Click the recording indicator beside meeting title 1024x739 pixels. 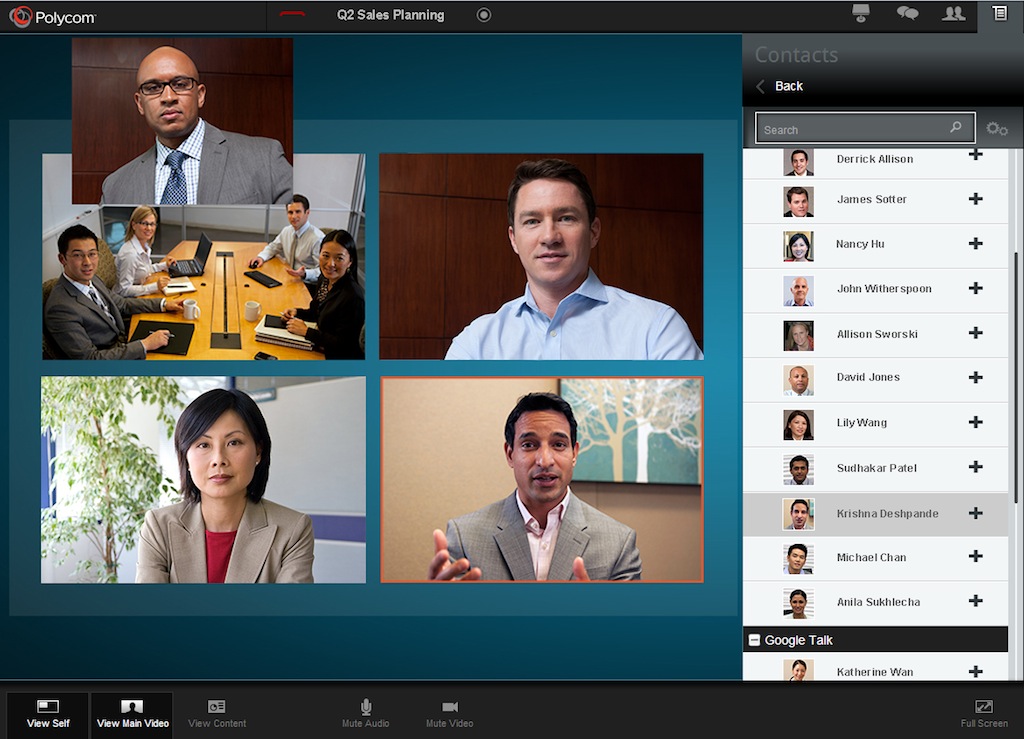pos(484,15)
